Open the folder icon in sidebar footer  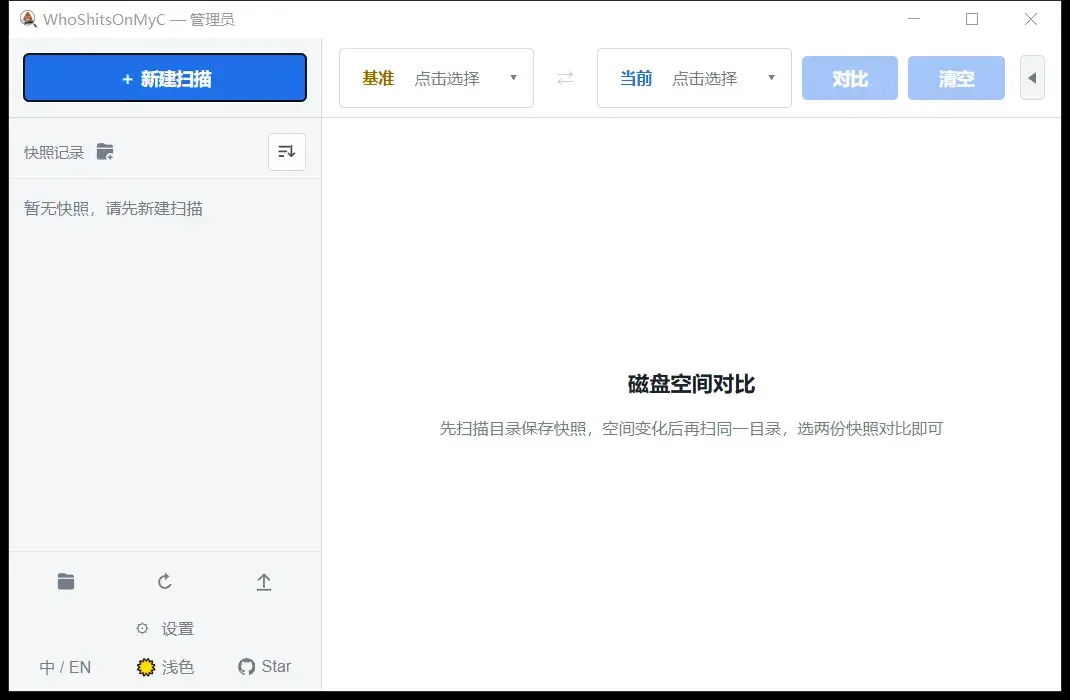[x=66, y=581]
